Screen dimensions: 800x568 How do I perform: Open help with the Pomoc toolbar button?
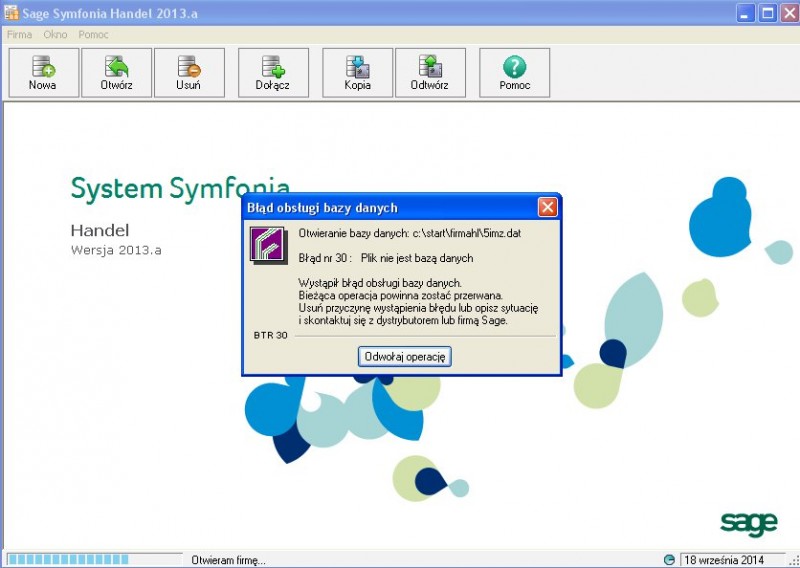point(514,73)
